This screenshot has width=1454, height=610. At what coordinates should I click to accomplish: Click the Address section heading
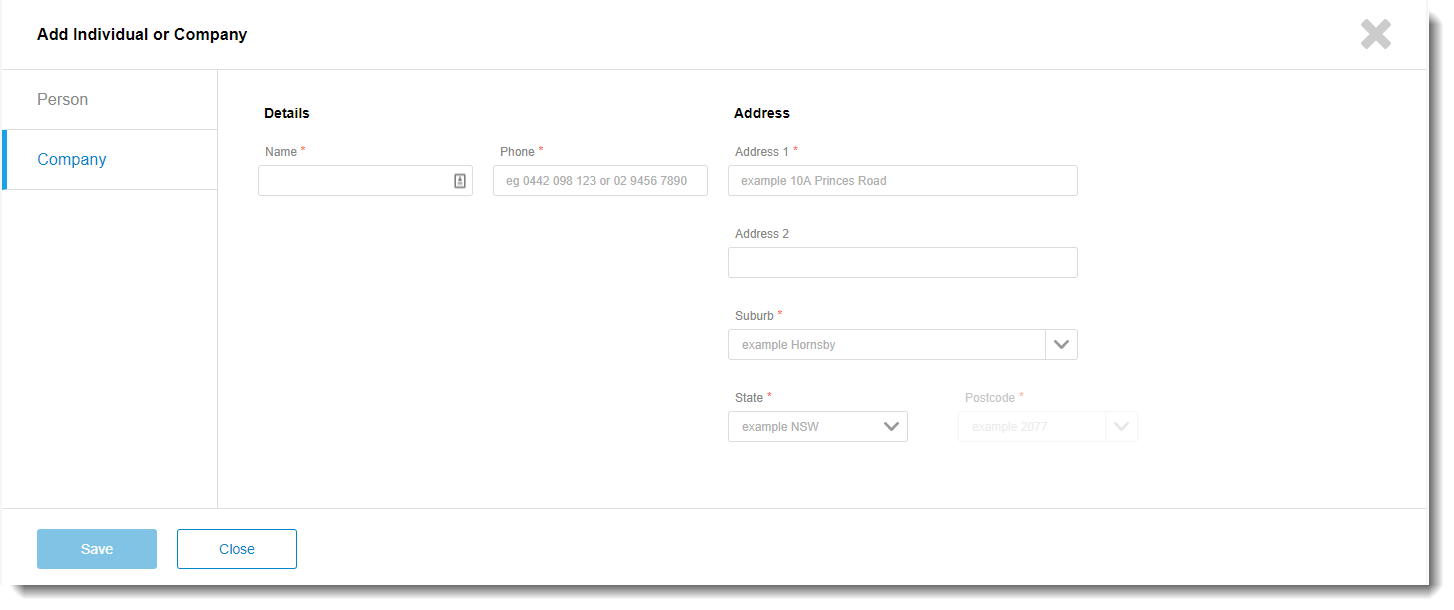pyautogui.click(x=762, y=113)
